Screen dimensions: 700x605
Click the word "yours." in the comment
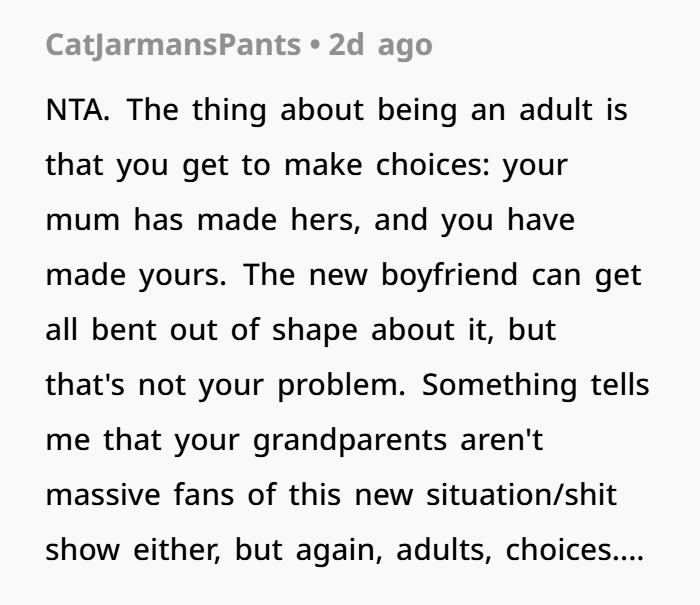tap(182, 277)
